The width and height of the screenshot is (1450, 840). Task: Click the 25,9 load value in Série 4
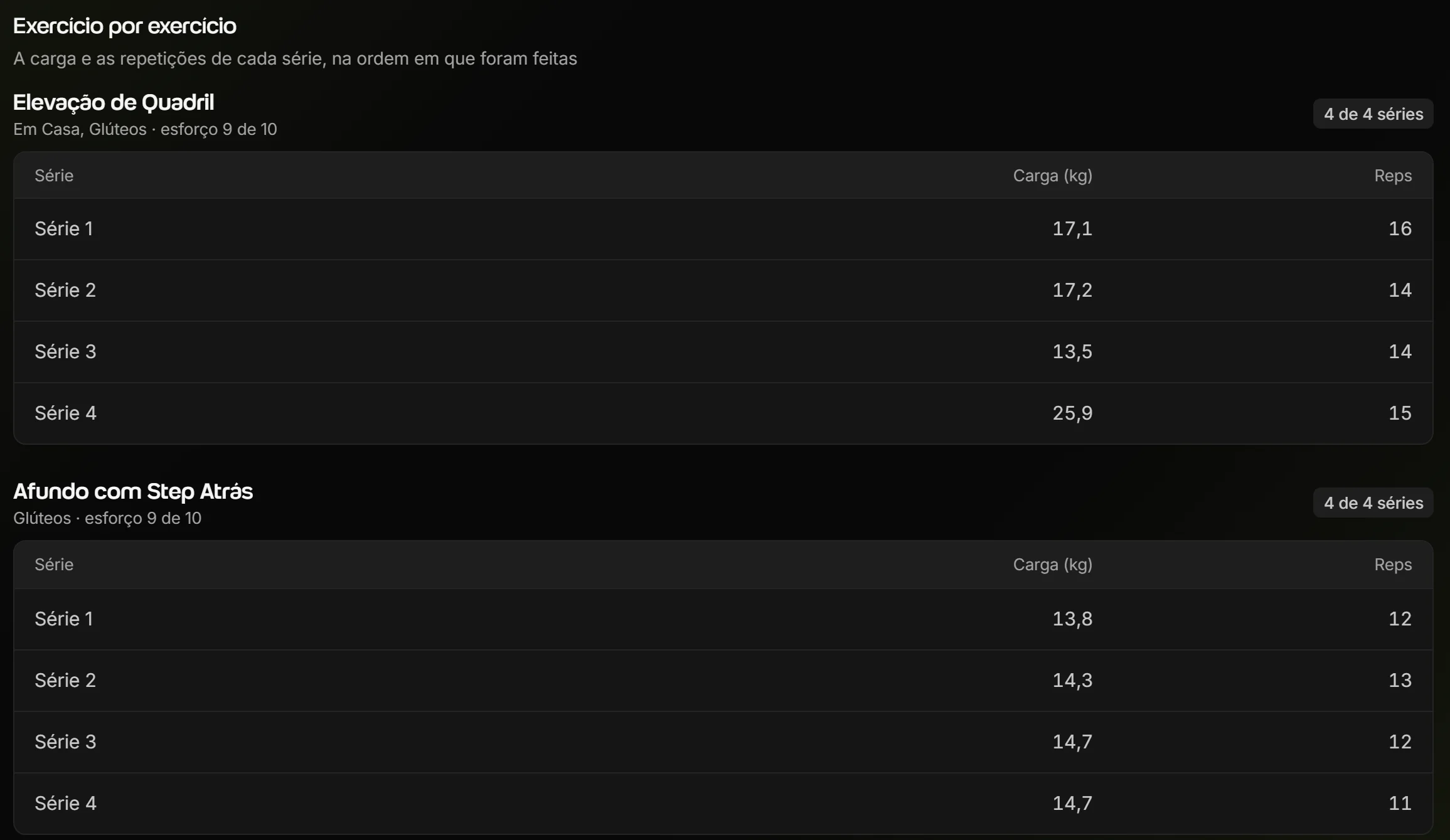pyautogui.click(x=1072, y=413)
